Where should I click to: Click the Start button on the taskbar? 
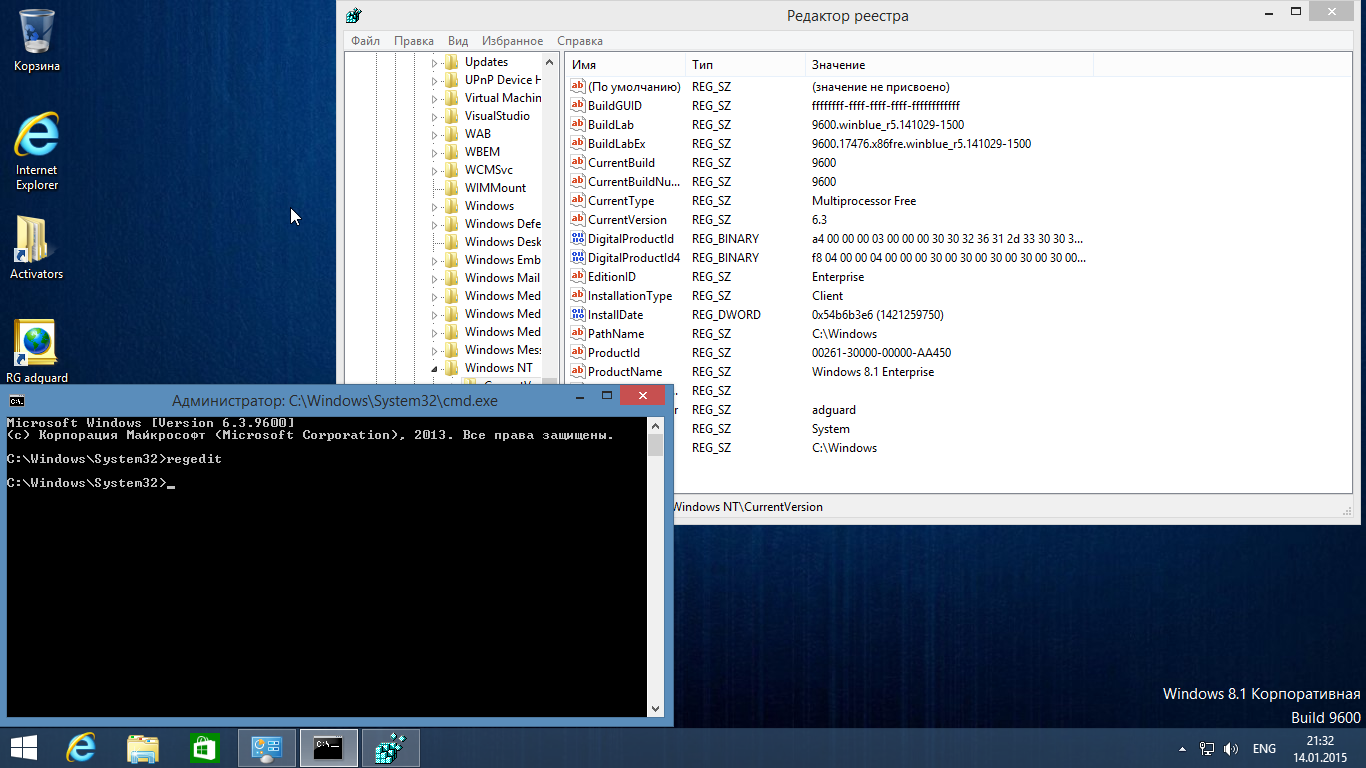[24, 748]
